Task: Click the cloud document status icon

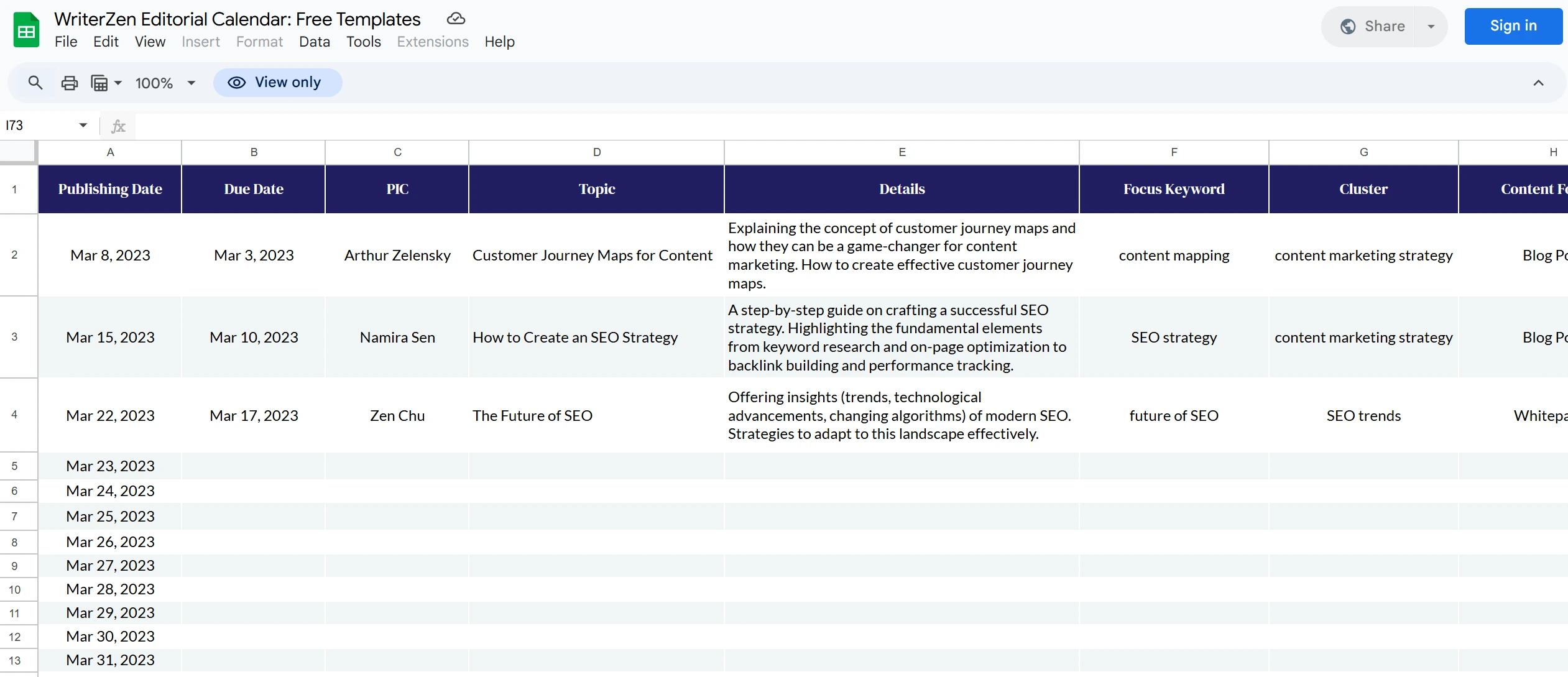Action: tap(456, 19)
